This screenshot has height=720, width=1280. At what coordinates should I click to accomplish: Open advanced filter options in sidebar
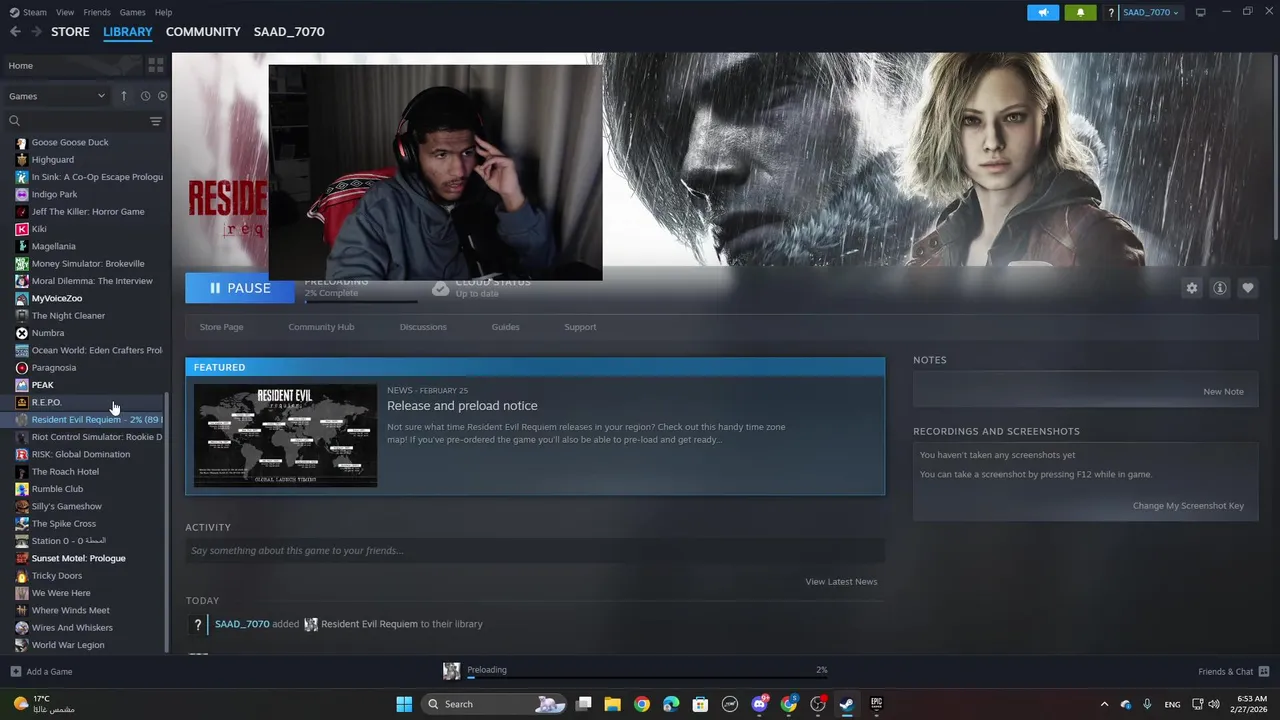pyautogui.click(x=156, y=121)
